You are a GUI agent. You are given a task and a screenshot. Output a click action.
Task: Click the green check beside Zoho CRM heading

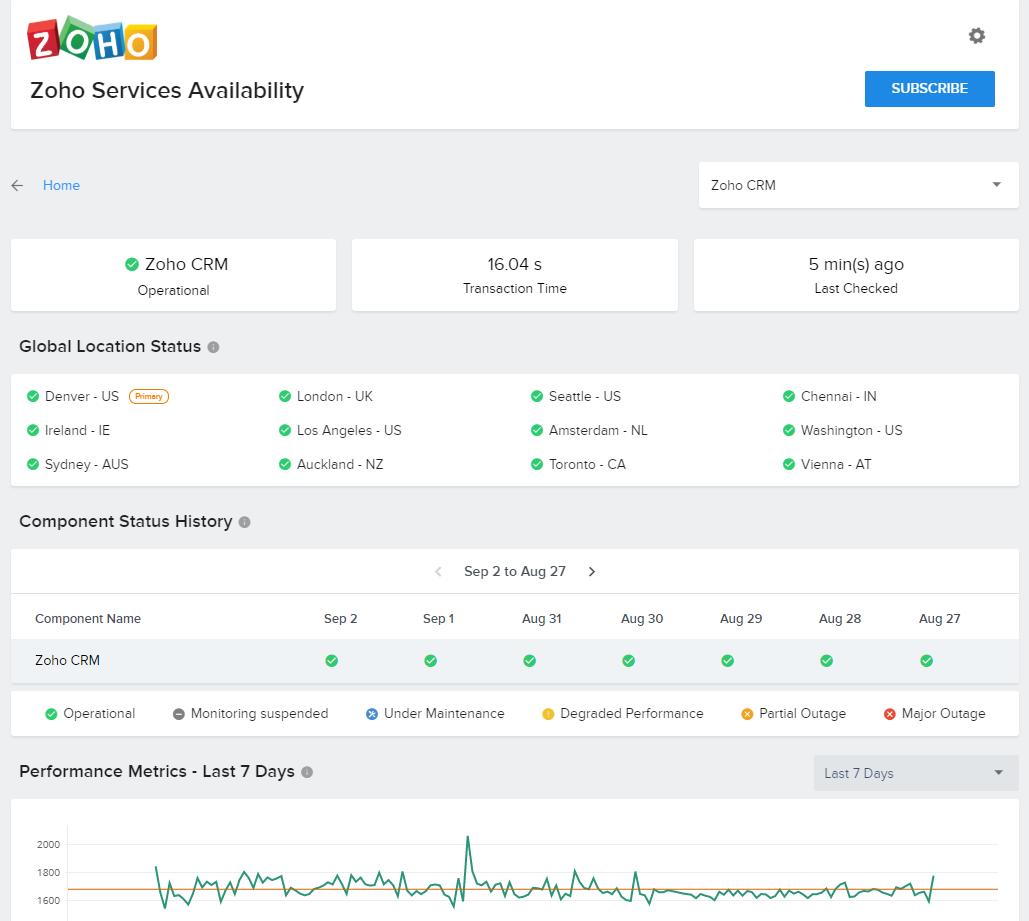(x=131, y=264)
